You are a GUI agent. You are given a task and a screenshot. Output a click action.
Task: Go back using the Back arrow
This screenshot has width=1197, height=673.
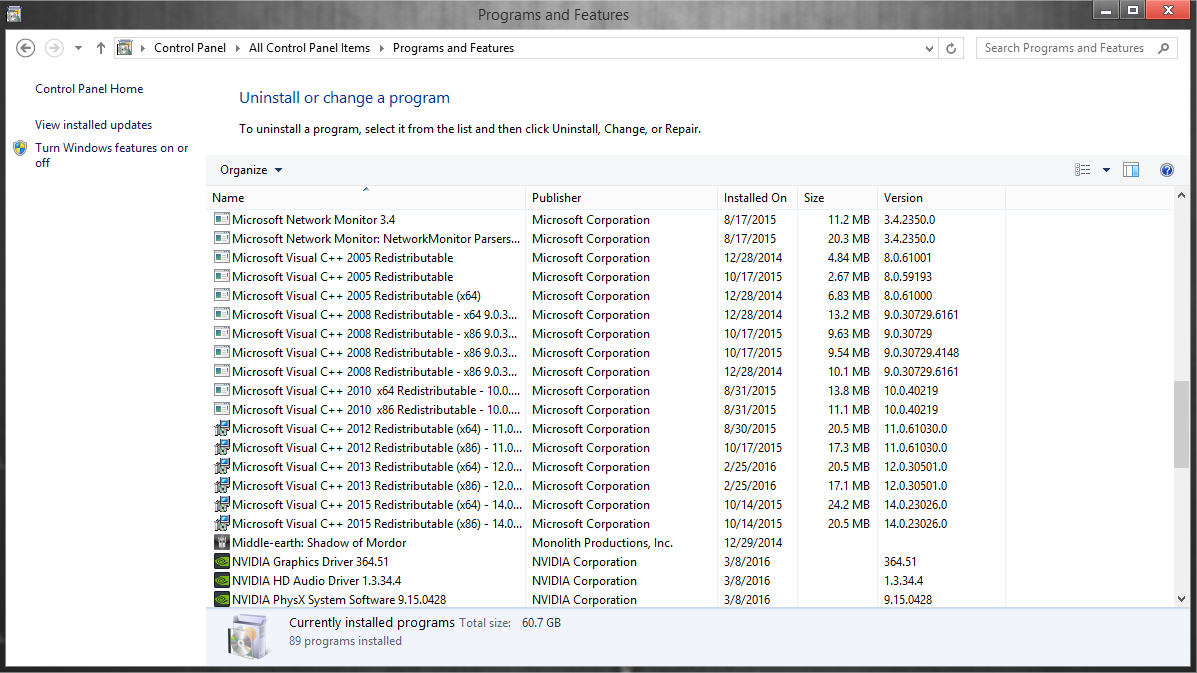pos(25,48)
